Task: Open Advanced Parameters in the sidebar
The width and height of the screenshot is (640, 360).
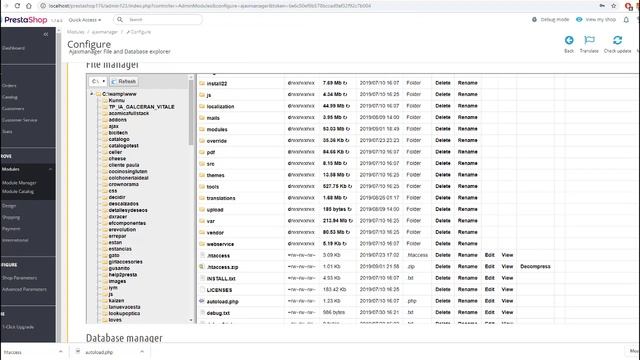Action: point(24,289)
